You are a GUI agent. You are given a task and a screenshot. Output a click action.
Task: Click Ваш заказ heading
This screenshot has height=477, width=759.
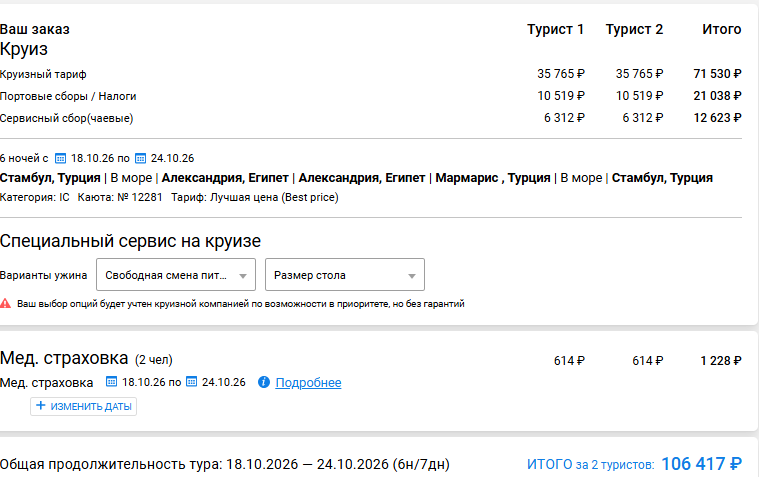35,29
